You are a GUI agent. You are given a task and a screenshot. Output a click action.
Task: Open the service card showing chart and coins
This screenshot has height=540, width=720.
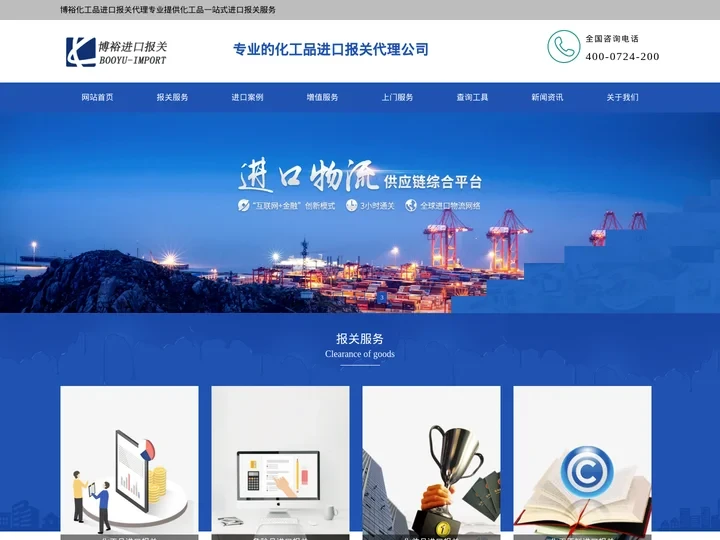[129, 463]
